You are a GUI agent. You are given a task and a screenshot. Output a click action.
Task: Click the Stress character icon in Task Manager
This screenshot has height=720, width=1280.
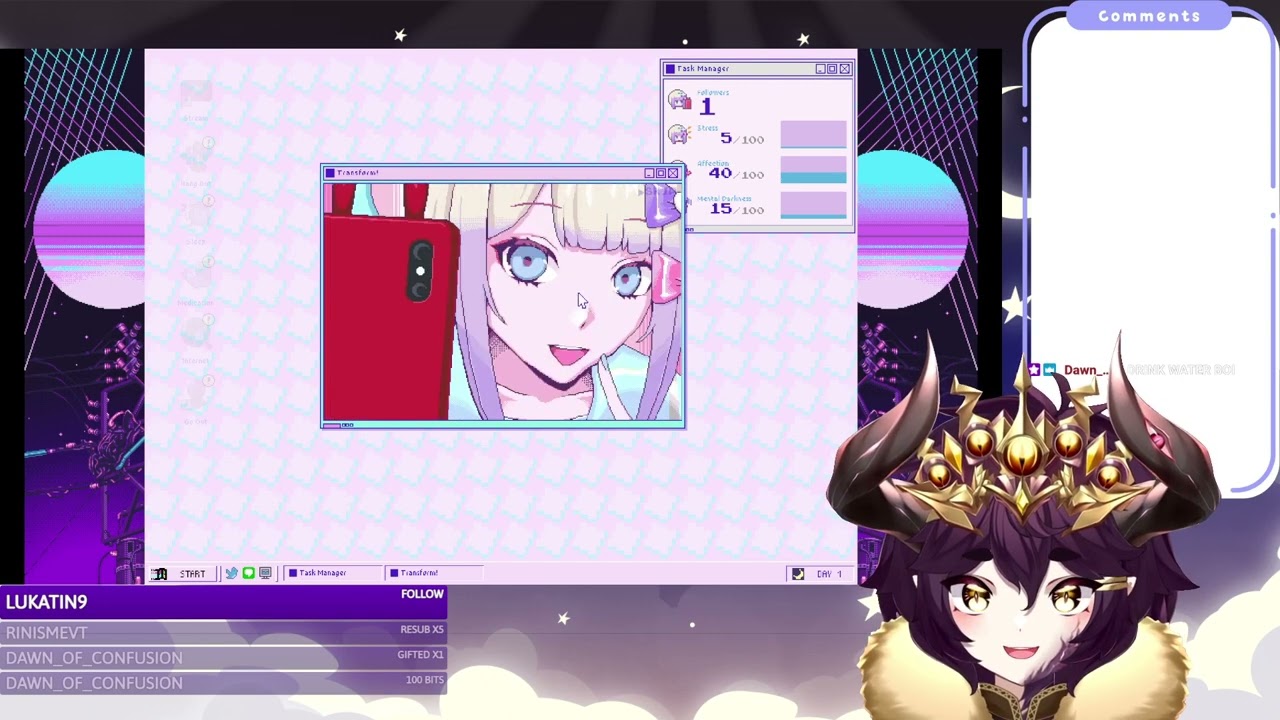[679, 135]
